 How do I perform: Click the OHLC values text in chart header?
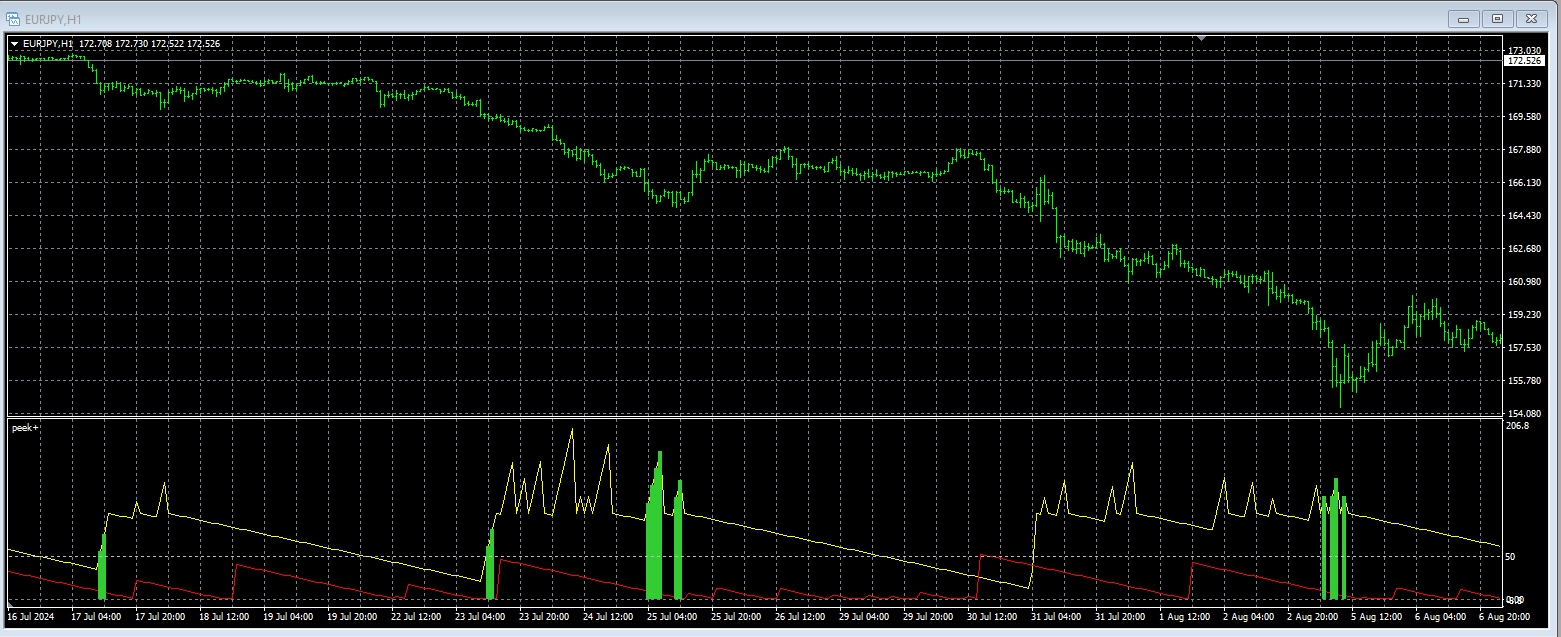tap(150, 44)
